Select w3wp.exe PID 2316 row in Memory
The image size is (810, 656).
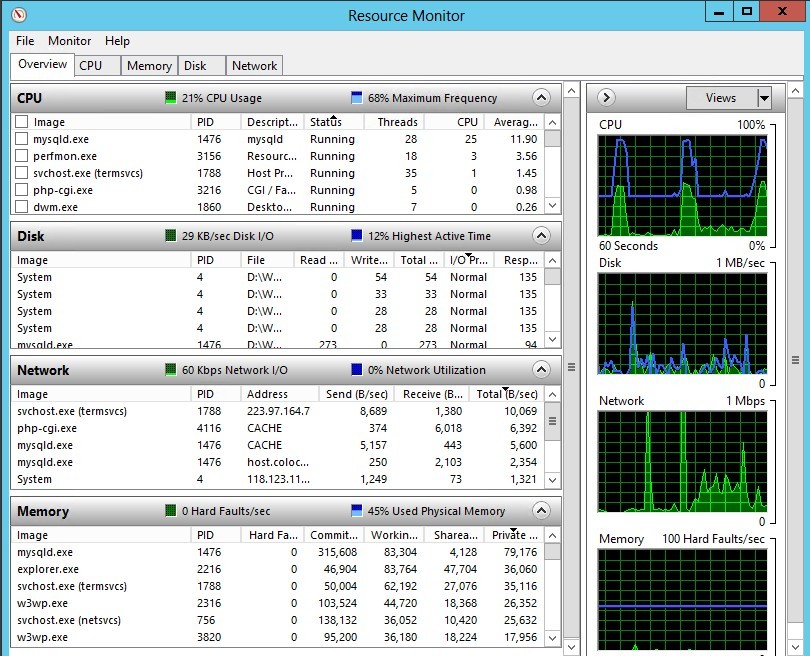coord(278,603)
